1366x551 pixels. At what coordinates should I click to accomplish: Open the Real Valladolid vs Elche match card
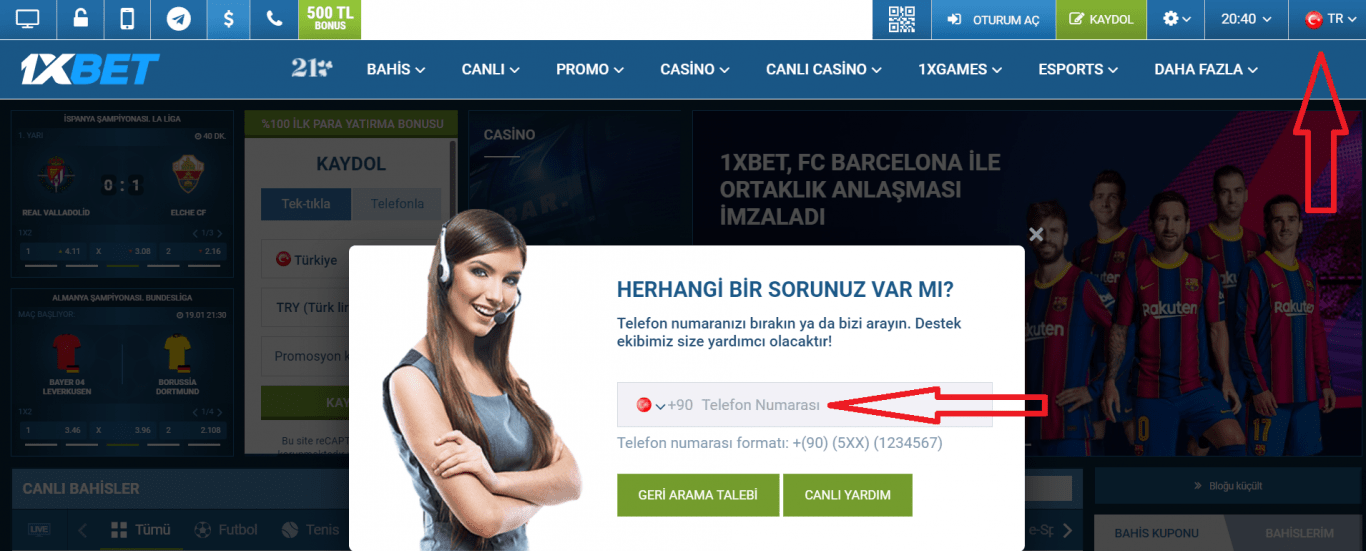tap(122, 194)
